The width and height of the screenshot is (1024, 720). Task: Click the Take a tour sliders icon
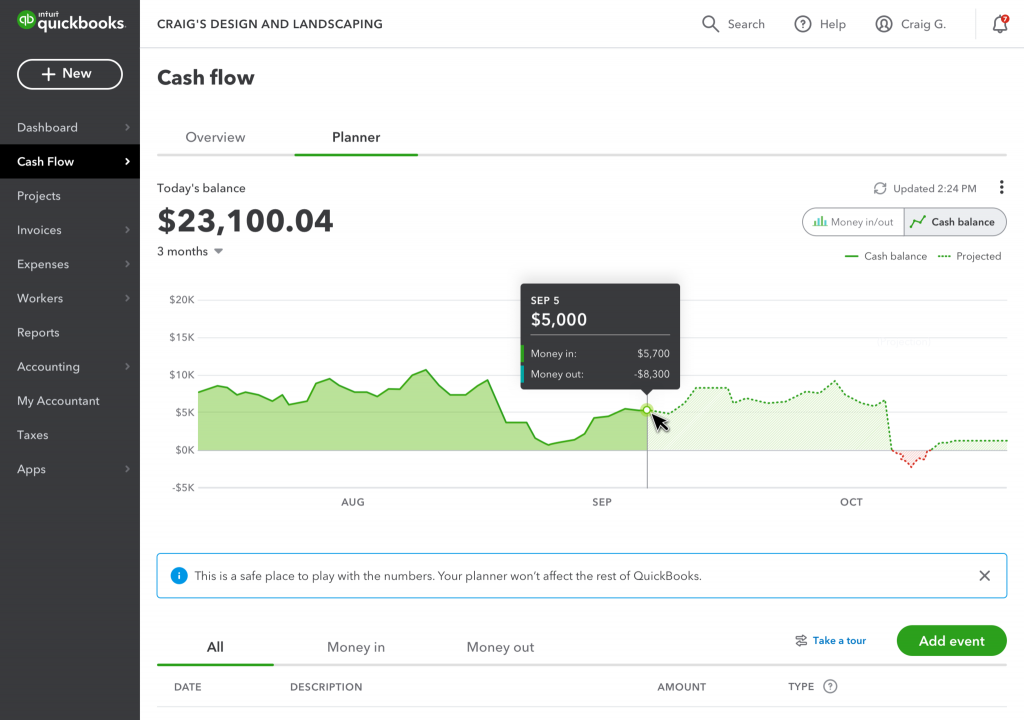tap(801, 641)
